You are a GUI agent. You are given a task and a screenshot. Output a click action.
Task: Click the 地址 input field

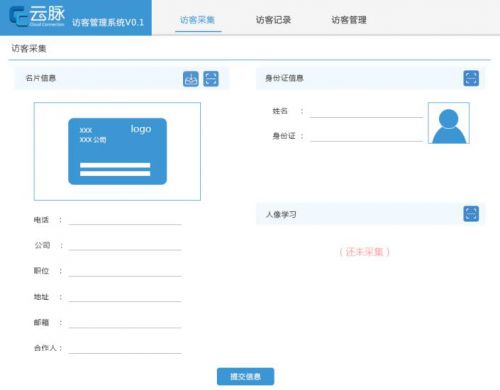[x=125, y=296]
